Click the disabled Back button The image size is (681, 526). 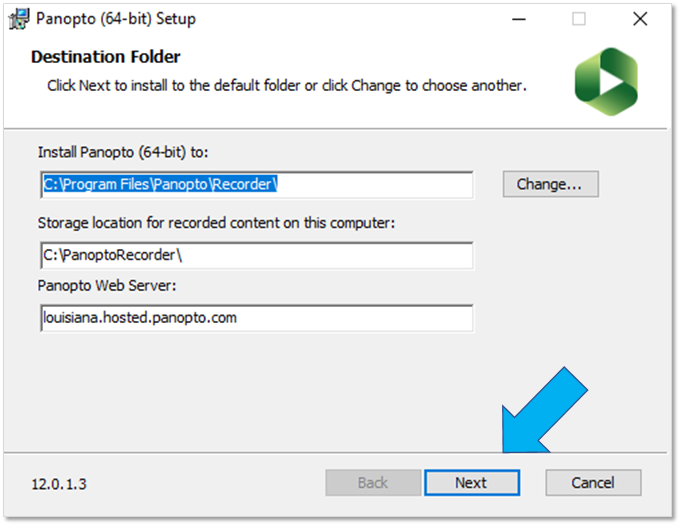(x=373, y=483)
